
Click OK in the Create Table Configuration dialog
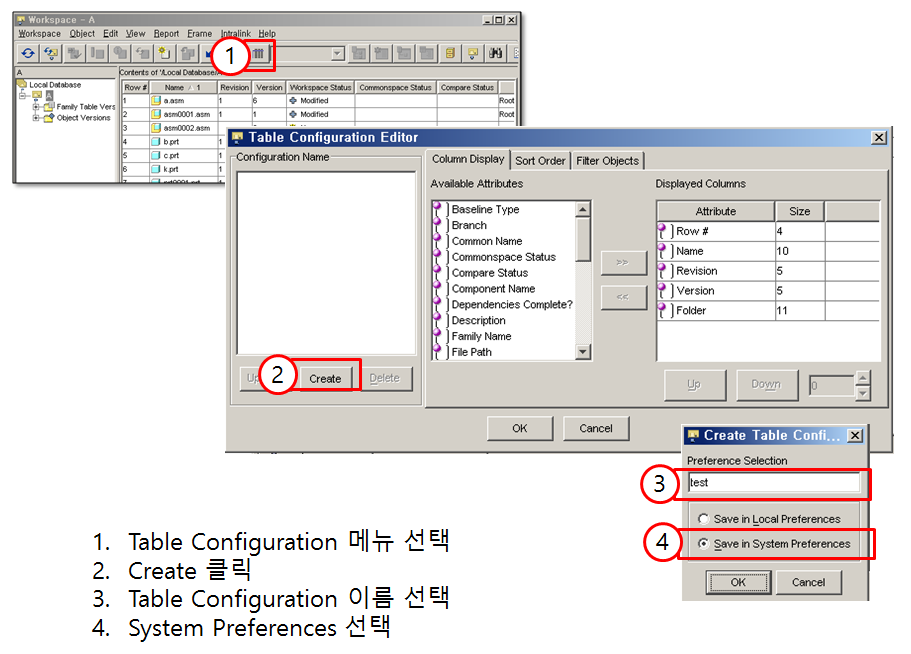737,582
